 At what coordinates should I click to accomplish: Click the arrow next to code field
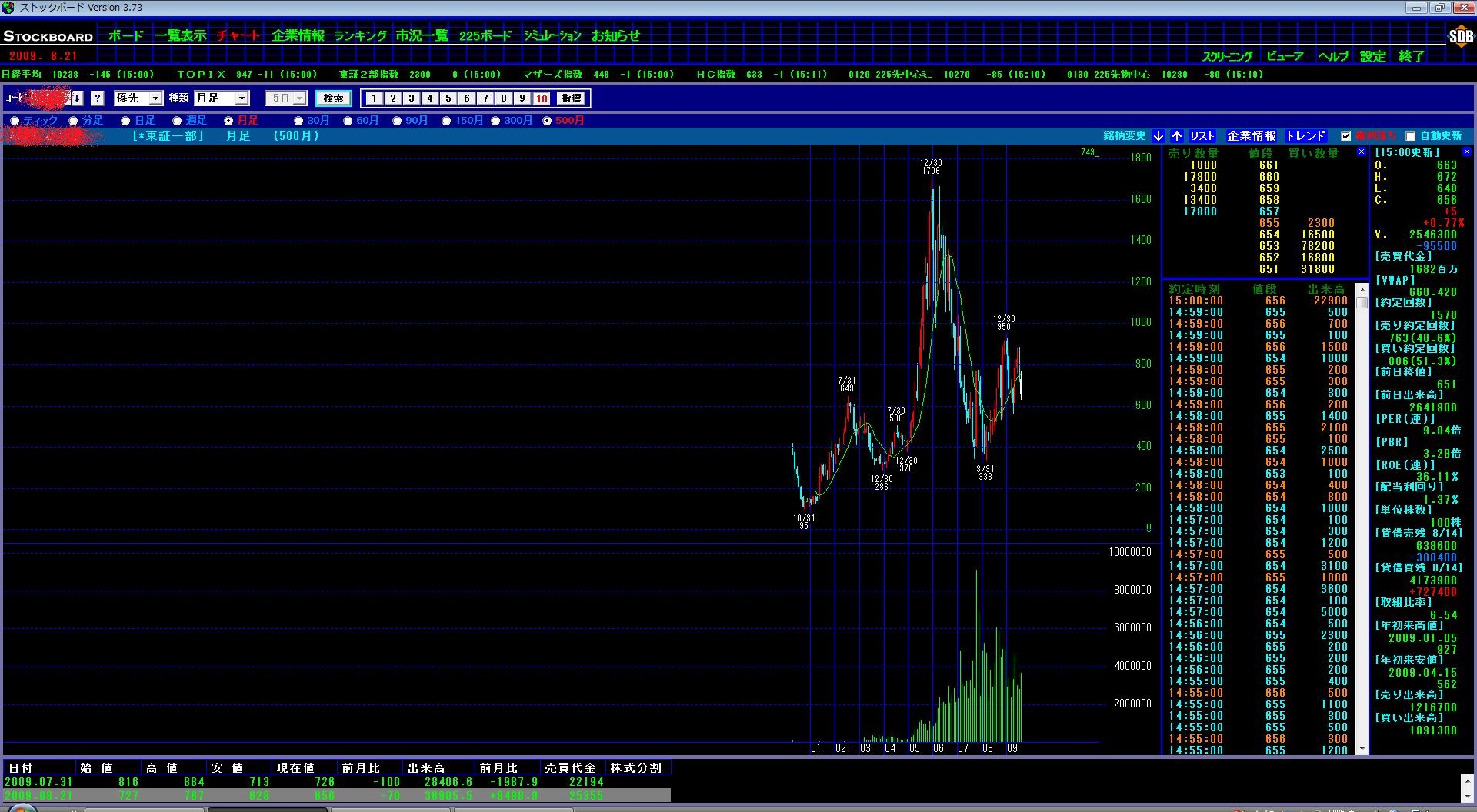tap(77, 98)
